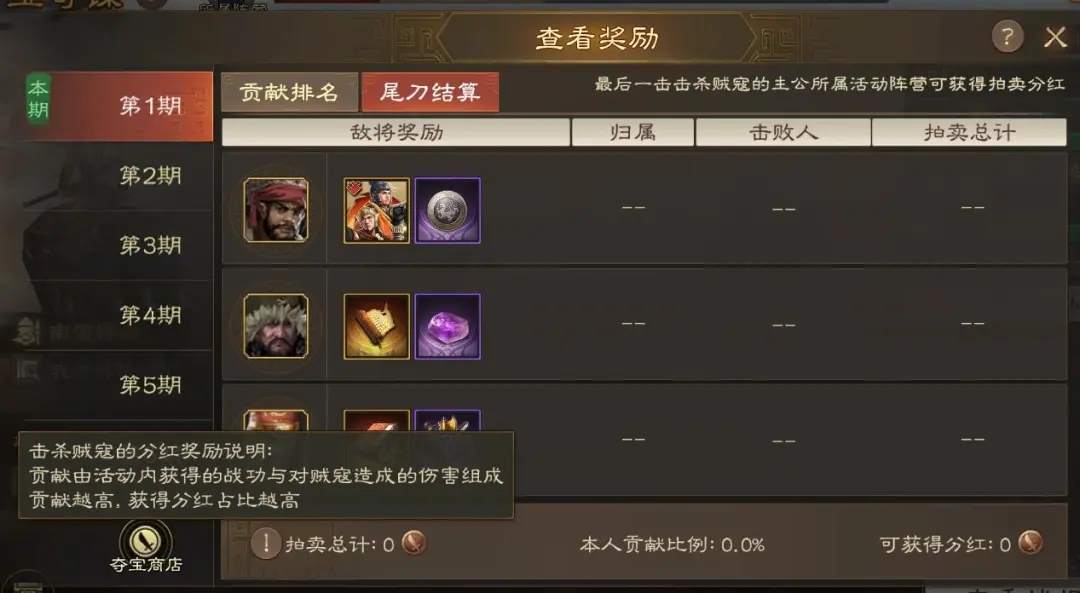Click the two generals reward card icon
Image resolution: width=1080 pixels, height=593 pixels.
[x=376, y=210]
